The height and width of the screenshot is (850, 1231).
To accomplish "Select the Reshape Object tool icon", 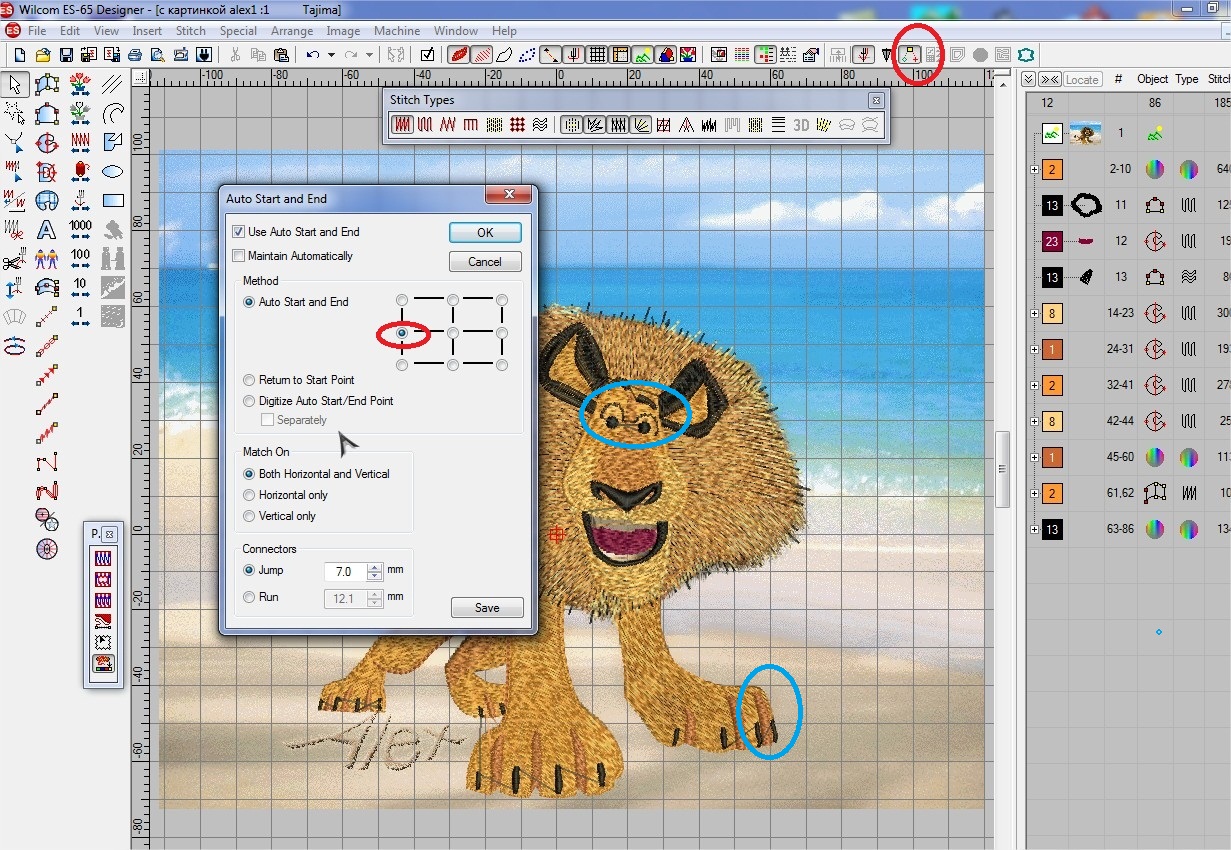I will 15,142.
